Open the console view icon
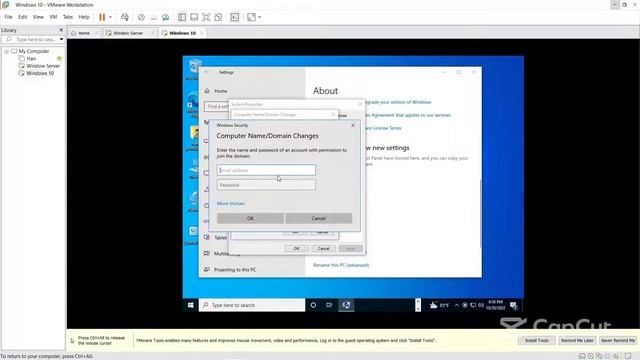Image resolution: width=640 pixels, height=360 pixels. point(235,17)
